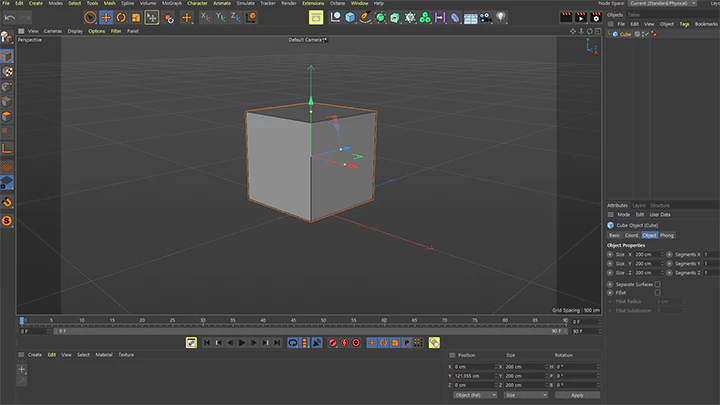The image size is (720, 405).
Task: Toggle Rotation keyframe recording icon
Action: click(x=383, y=343)
